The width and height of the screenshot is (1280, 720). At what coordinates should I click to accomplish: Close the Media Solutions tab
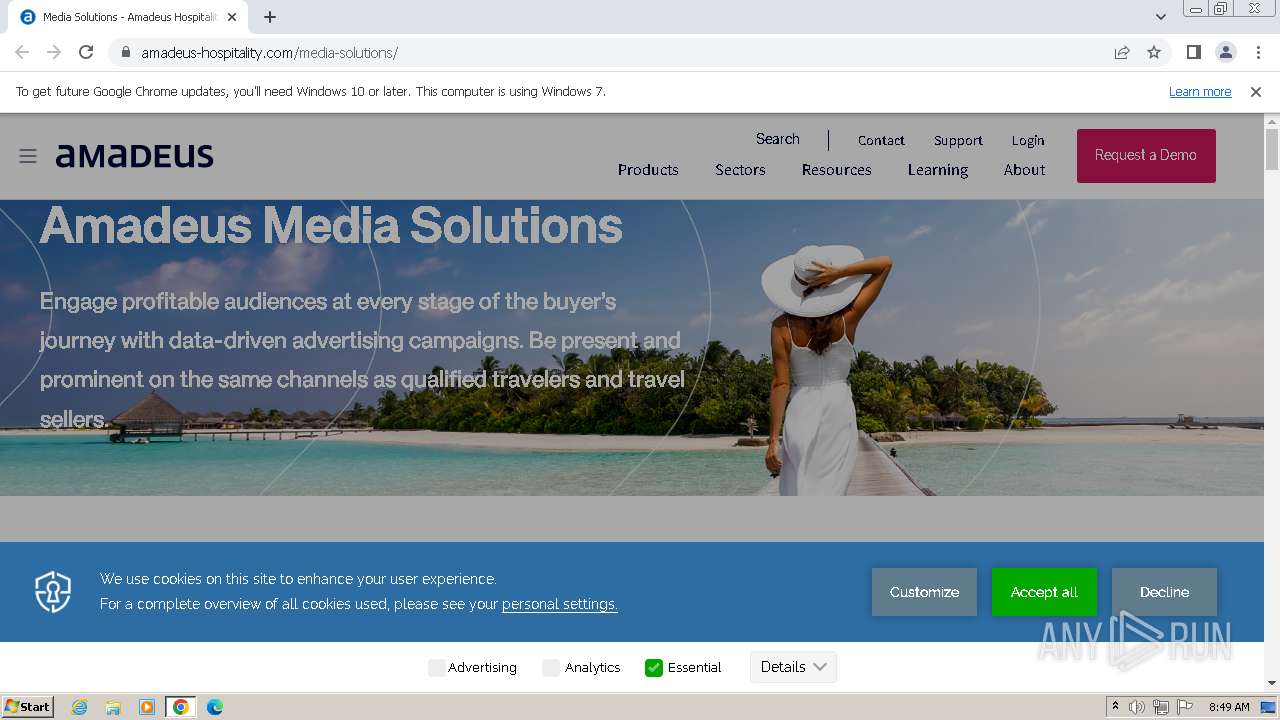pyautogui.click(x=232, y=17)
